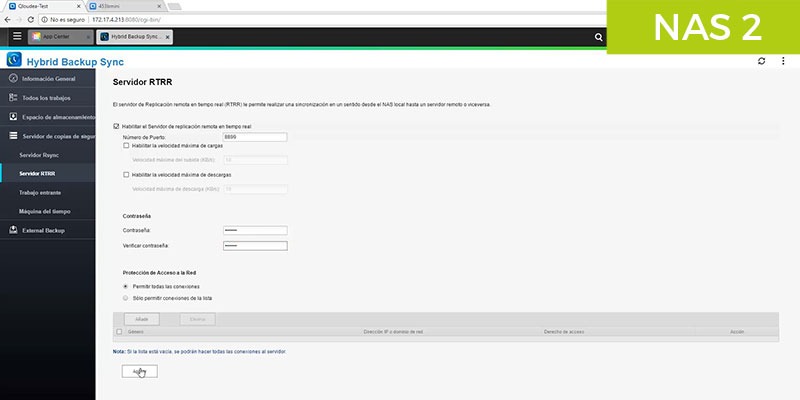Click the Servidor de copias de seguridad icon
The image size is (800, 400).
pyautogui.click(x=13, y=136)
